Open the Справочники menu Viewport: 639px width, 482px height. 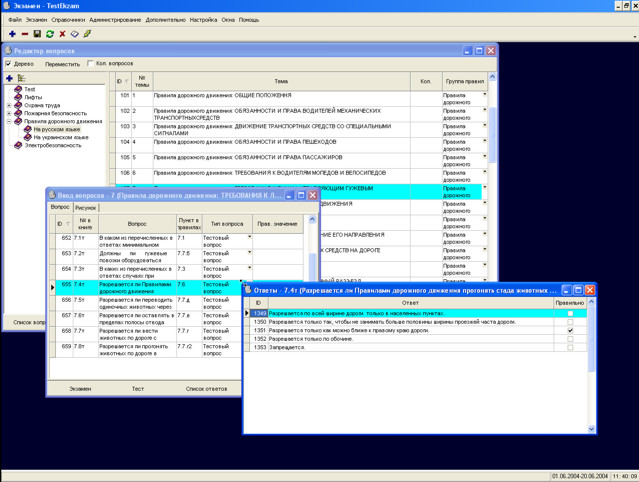(x=67, y=19)
